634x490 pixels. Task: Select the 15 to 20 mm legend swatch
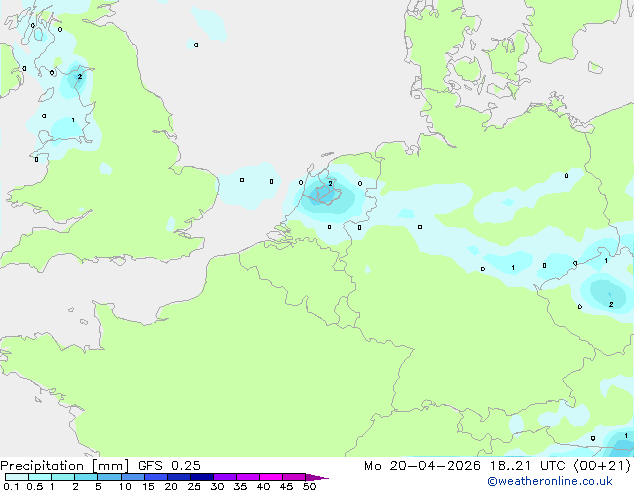click(156, 477)
